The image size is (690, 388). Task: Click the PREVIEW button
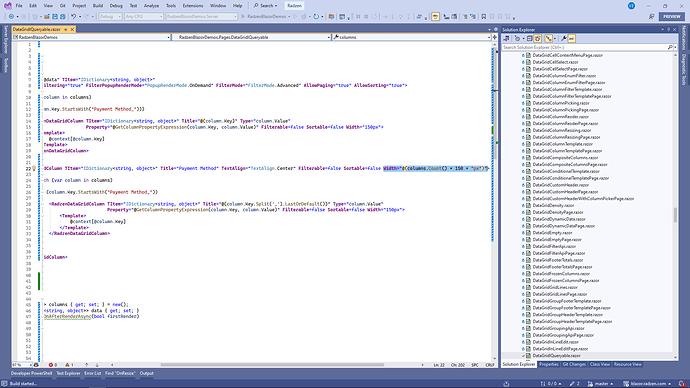pos(672,16)
